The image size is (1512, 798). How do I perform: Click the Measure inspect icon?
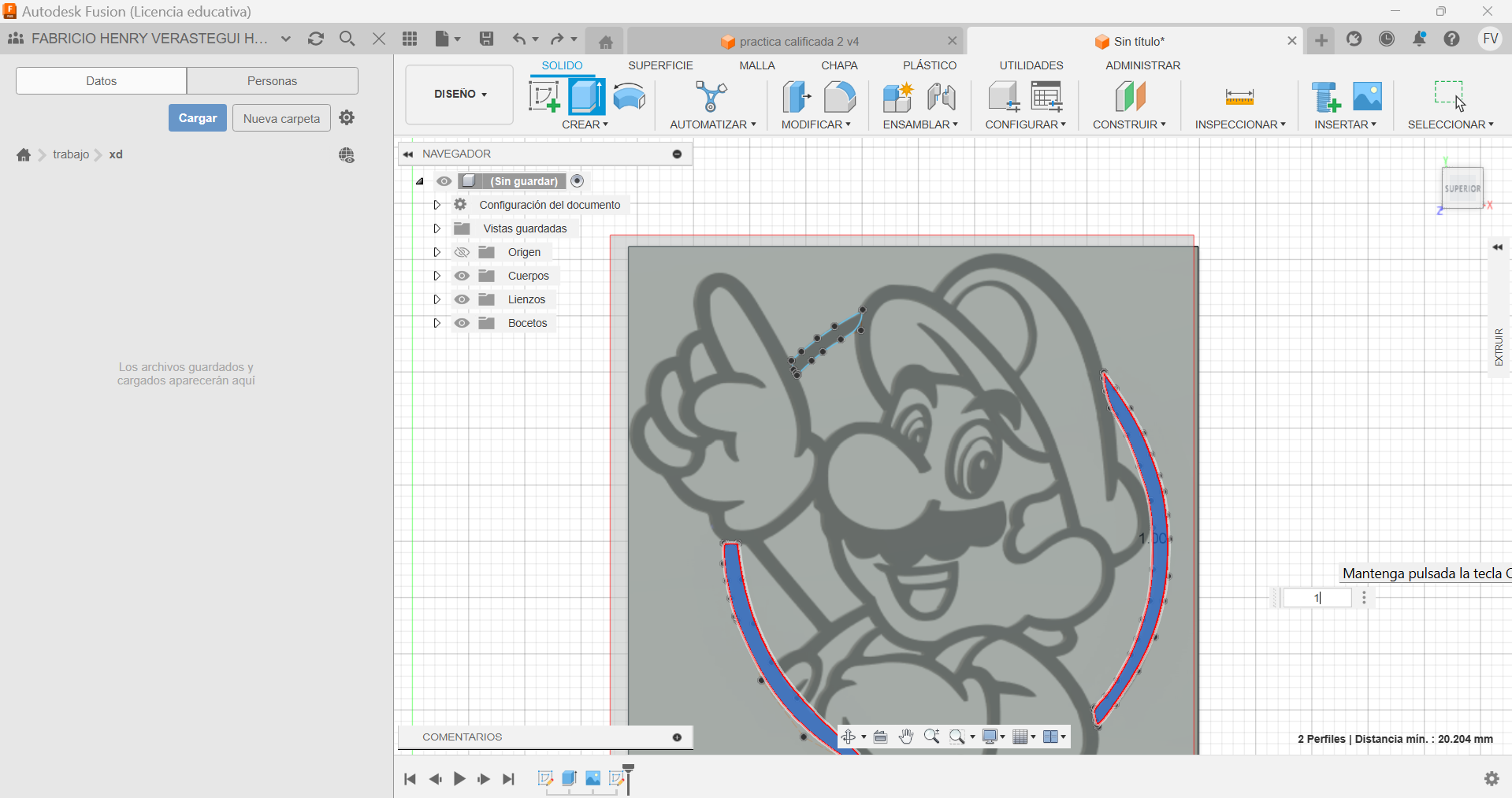[x=1239, y=97]
